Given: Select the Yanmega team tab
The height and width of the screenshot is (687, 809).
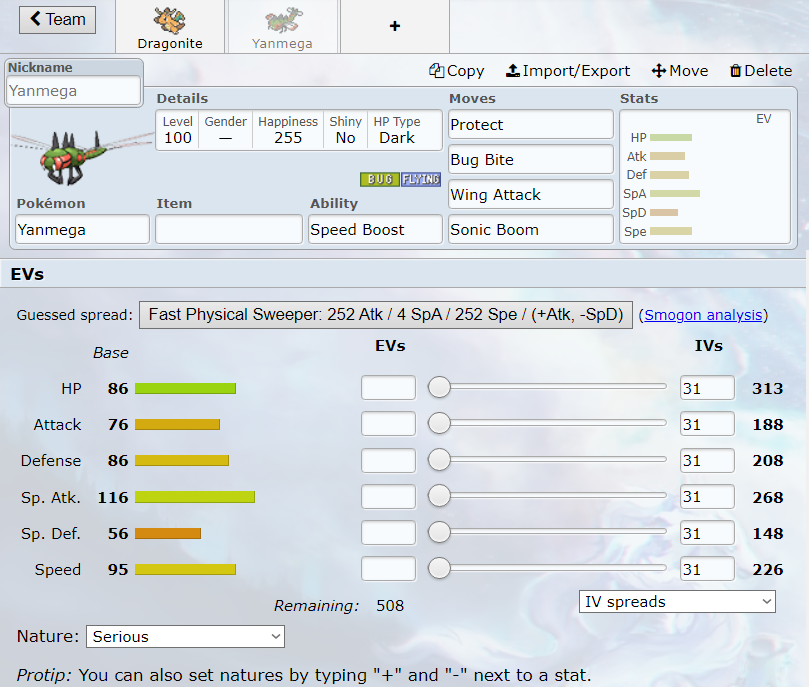Looking at the screenshot, I should 282,27.
